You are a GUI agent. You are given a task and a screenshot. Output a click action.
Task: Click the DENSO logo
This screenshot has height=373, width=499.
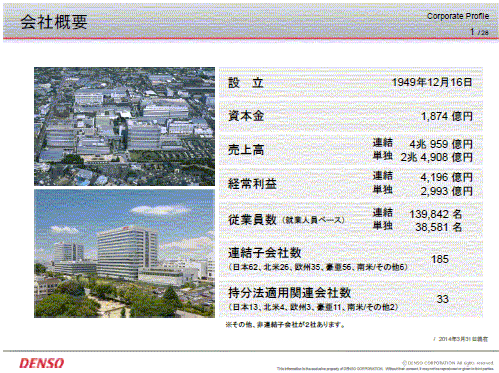tap(42, 363)
